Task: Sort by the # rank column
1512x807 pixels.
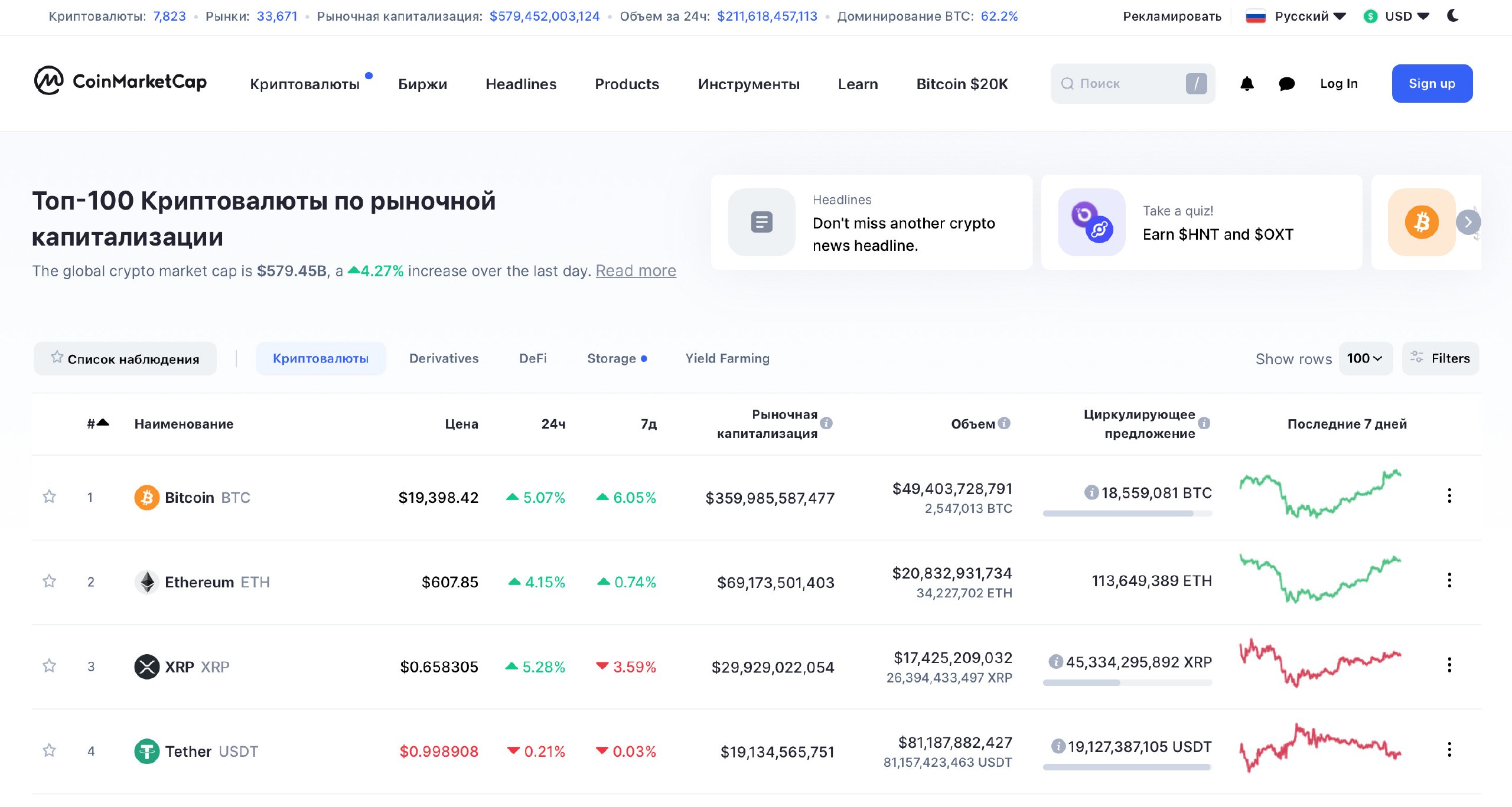Action: click(x=98, y=423)
